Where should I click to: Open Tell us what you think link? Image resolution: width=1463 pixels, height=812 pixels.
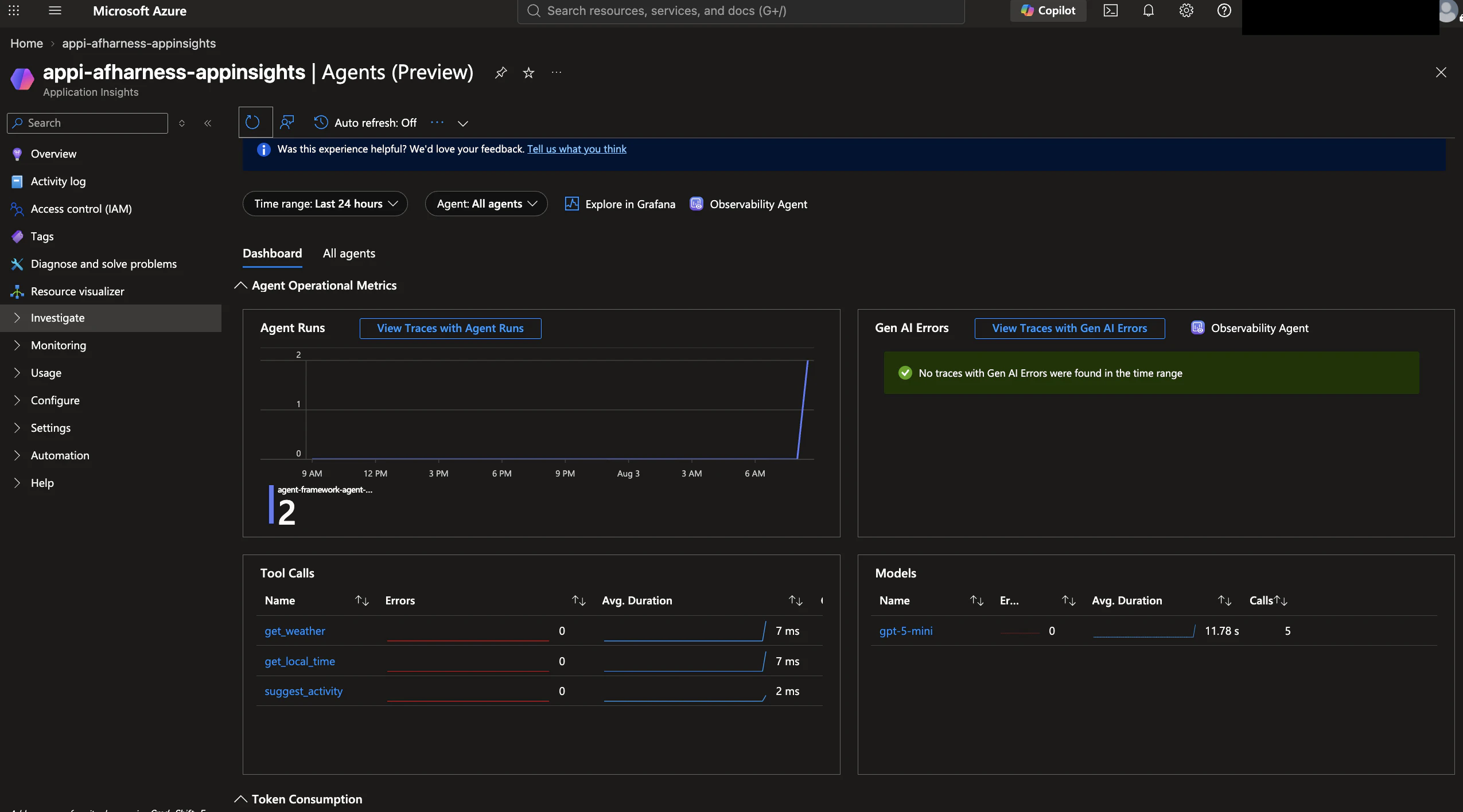[x=577, y=149]
